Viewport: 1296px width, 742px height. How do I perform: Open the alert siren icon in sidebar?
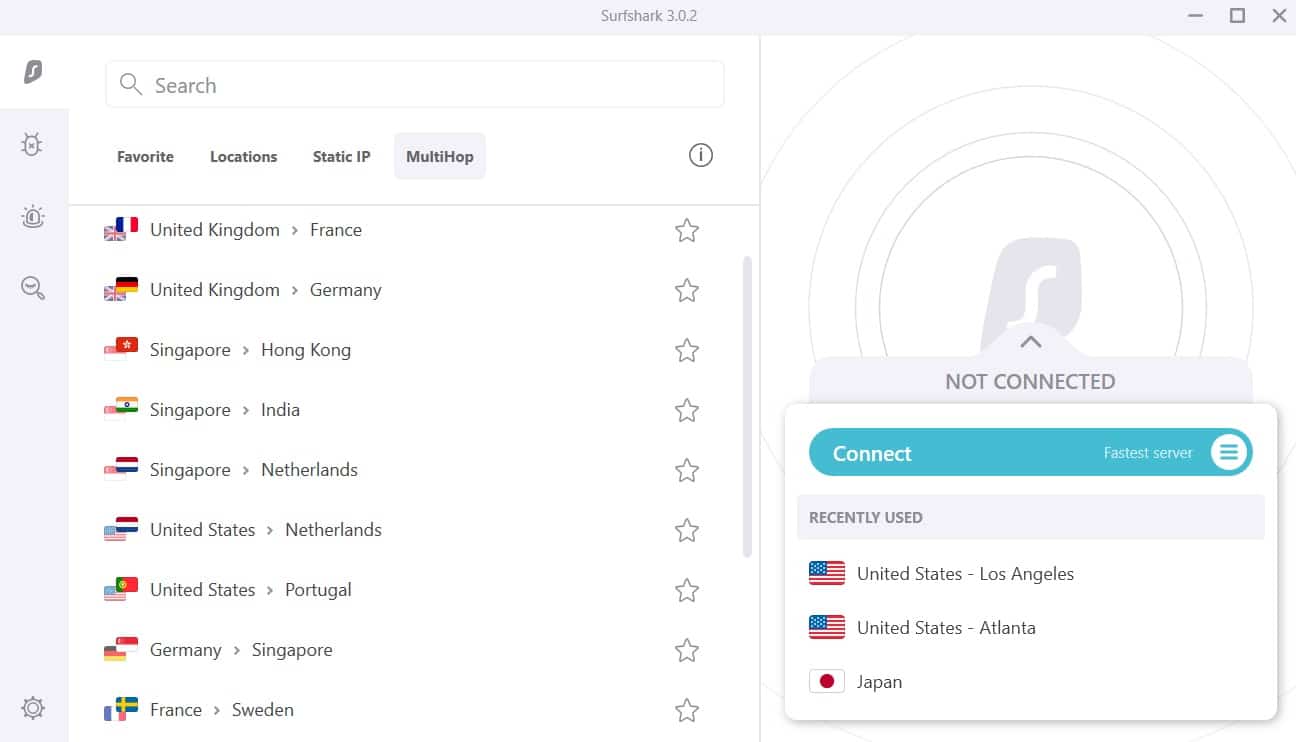(x=33, y=217)
